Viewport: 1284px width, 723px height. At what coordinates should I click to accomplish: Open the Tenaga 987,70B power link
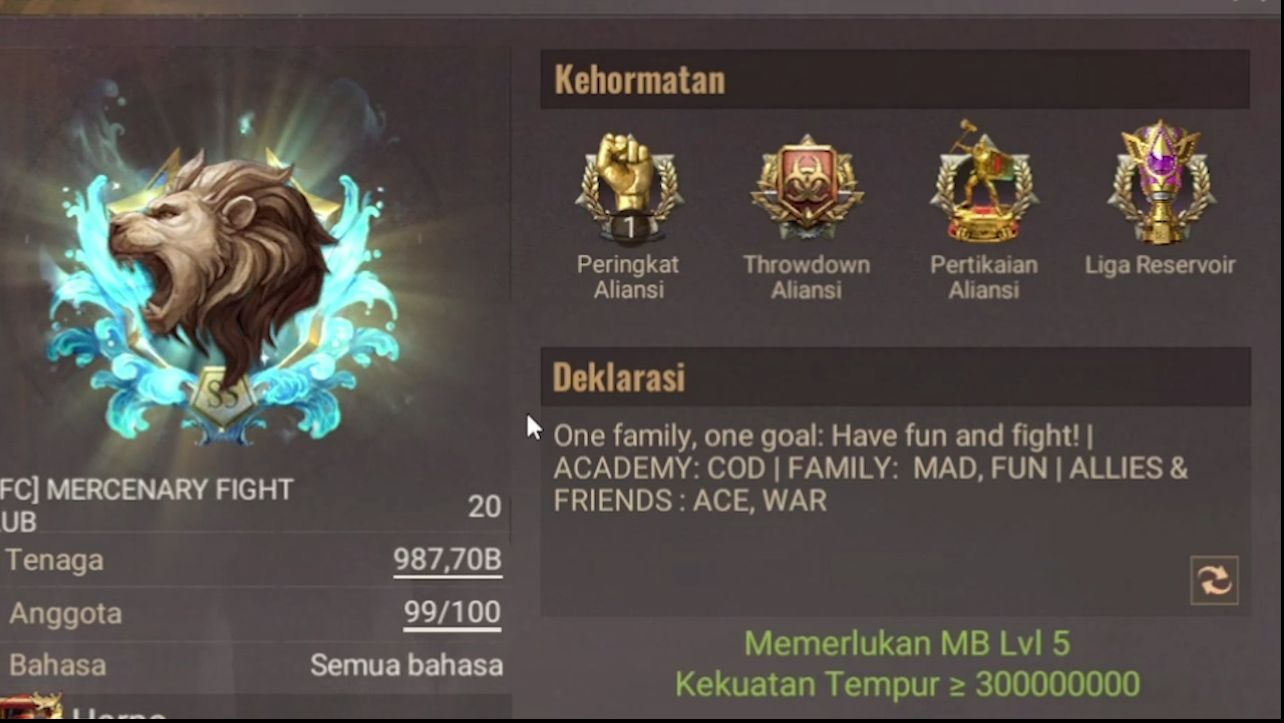447,561
